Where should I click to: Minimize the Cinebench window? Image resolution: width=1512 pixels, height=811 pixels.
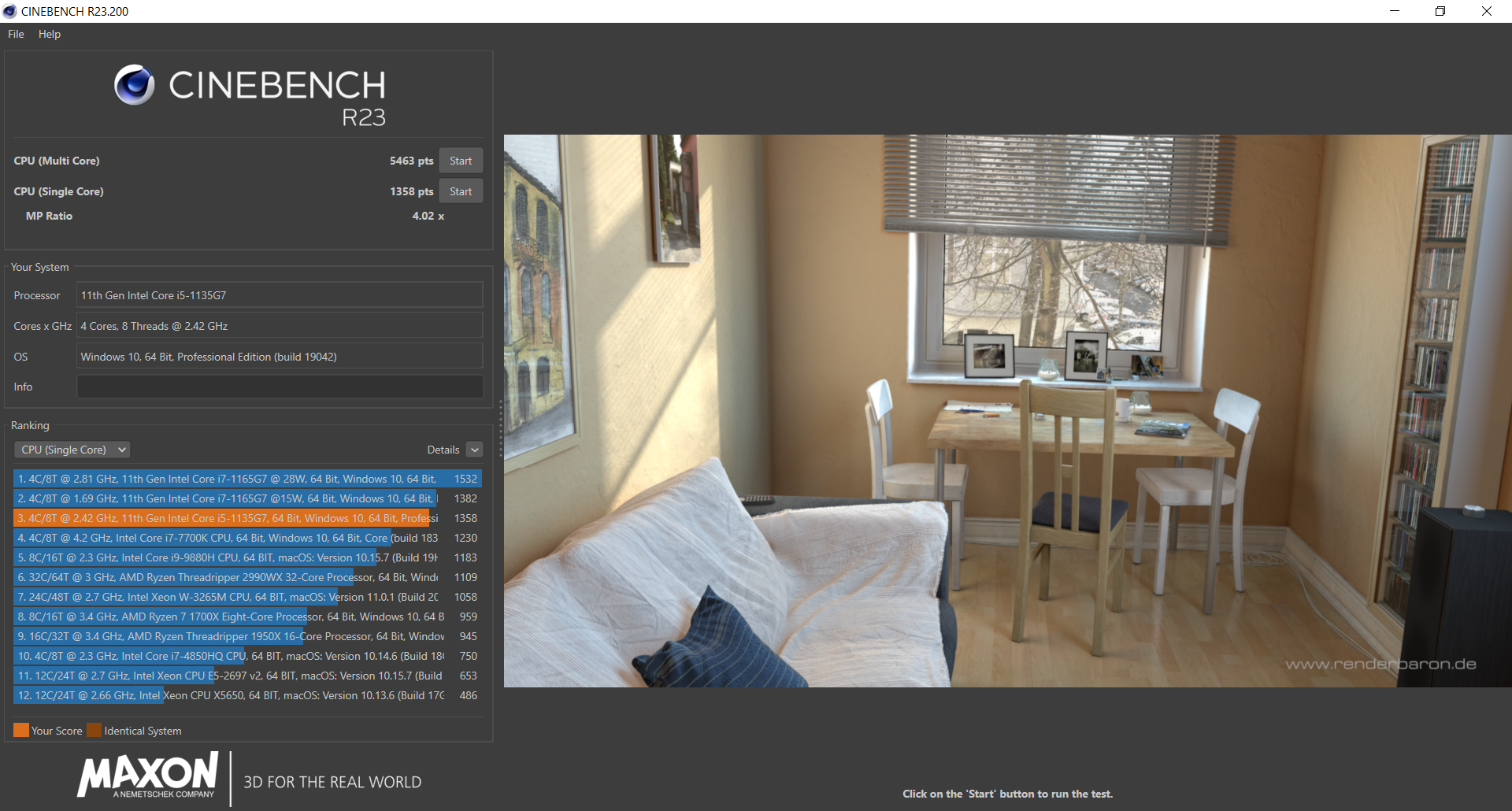coord(1395,11)
